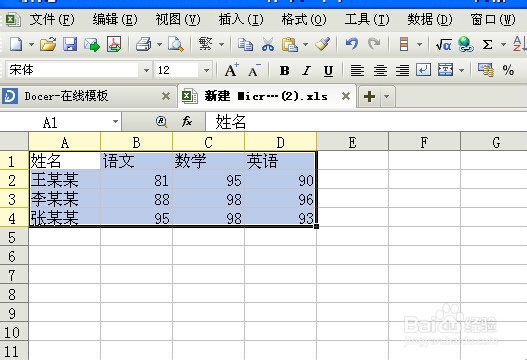Viewport: 527px width, 360px height.
Task: Insert hyperlink with the globe icon
Action: click(x=465, y=44)
